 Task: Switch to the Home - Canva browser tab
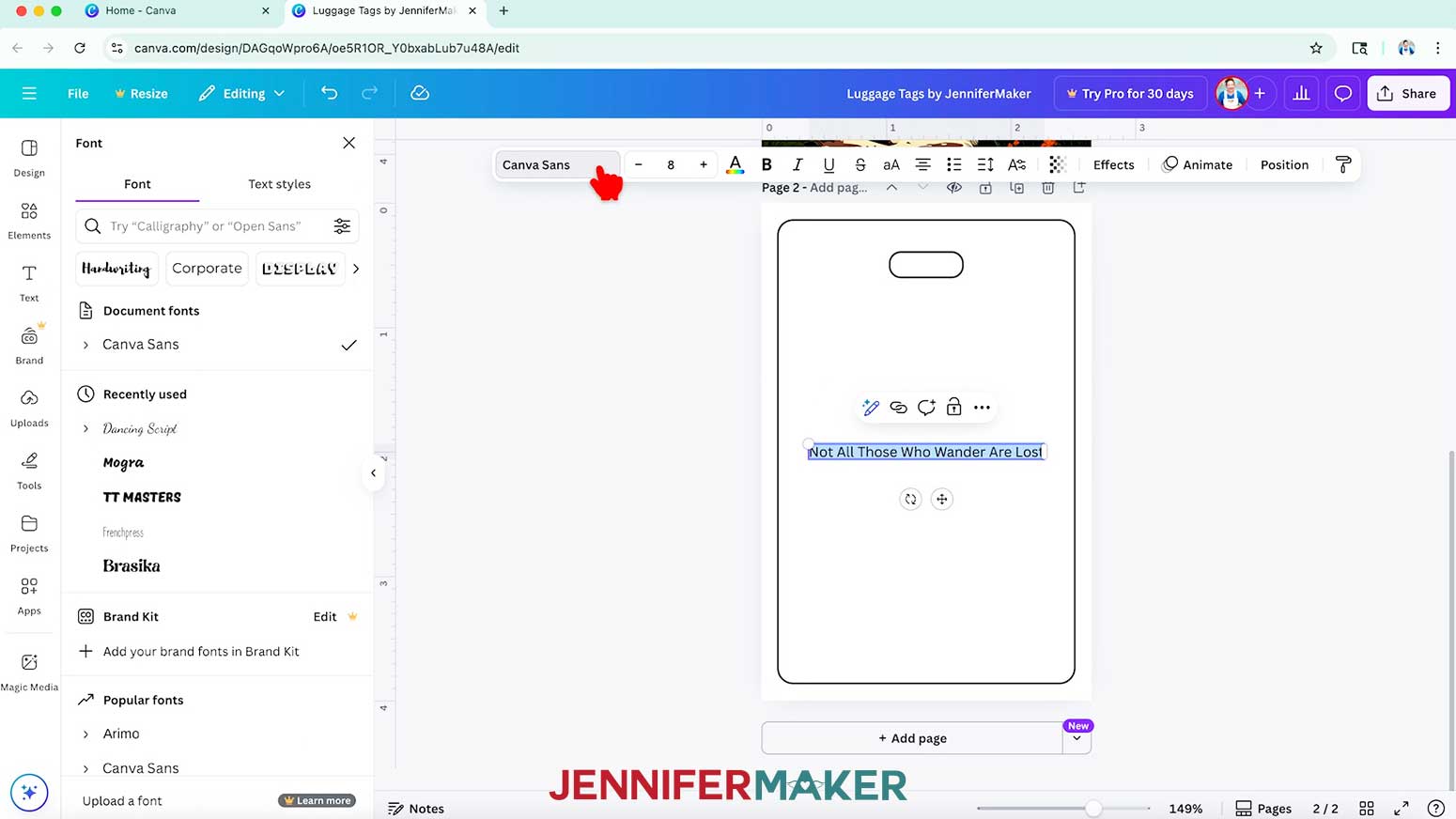(x=141, y=10)
